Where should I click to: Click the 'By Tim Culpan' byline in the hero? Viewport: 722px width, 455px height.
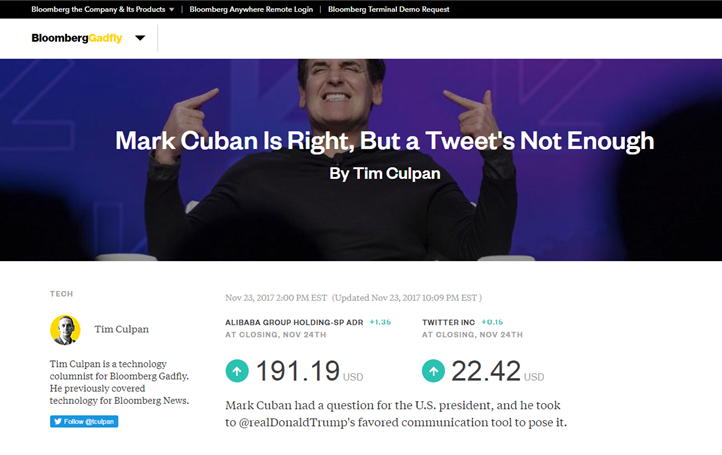click(x=385, y=173)
